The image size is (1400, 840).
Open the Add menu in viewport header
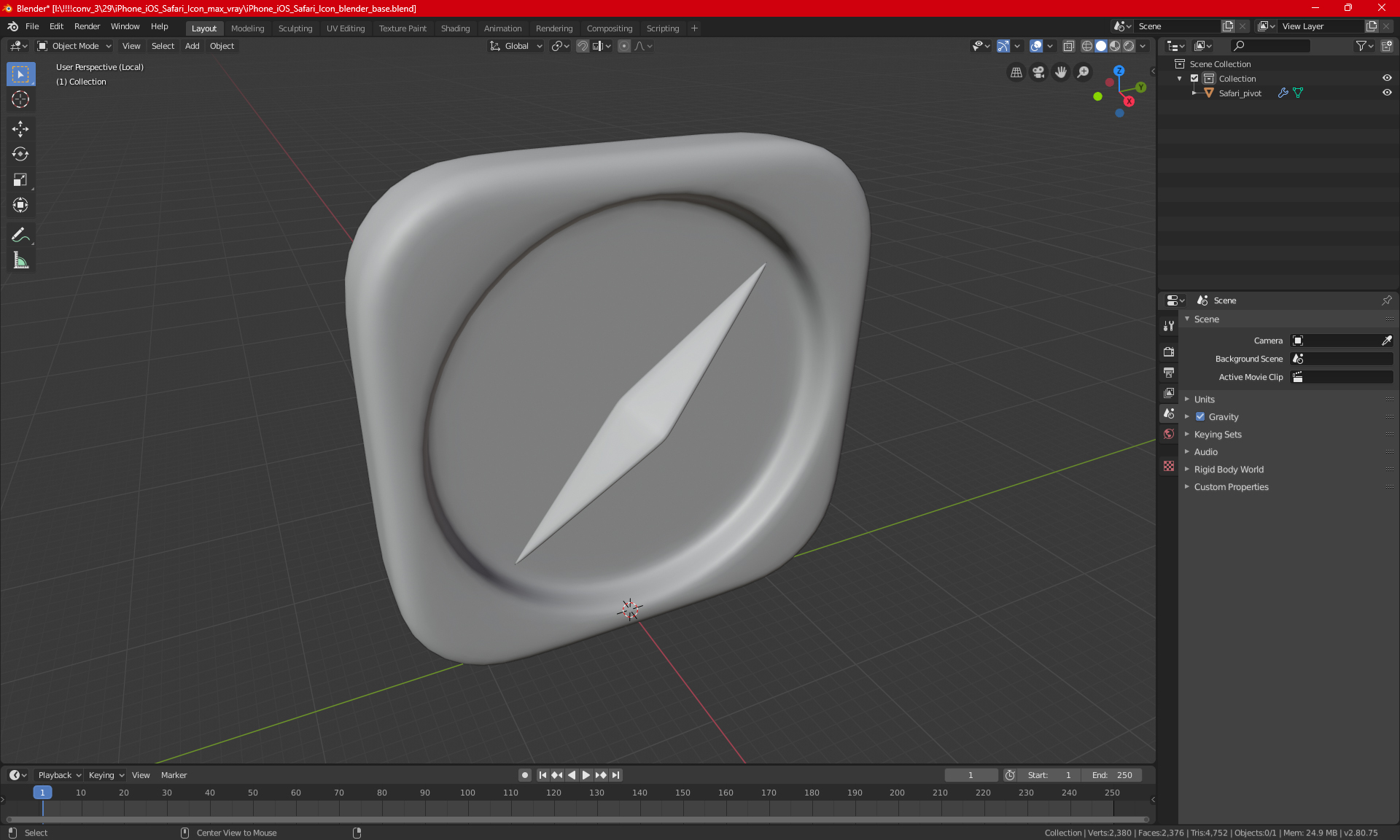(x=192, y=46)
